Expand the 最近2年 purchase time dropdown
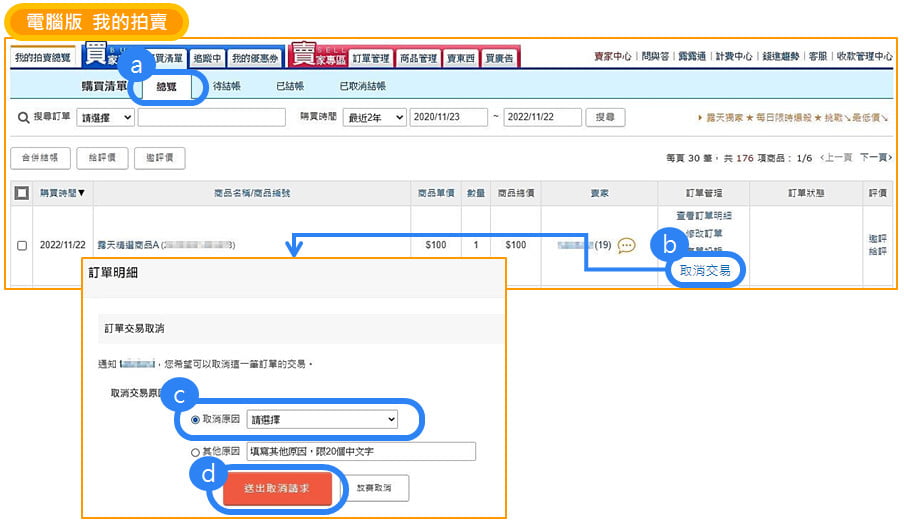 [374, 118]
